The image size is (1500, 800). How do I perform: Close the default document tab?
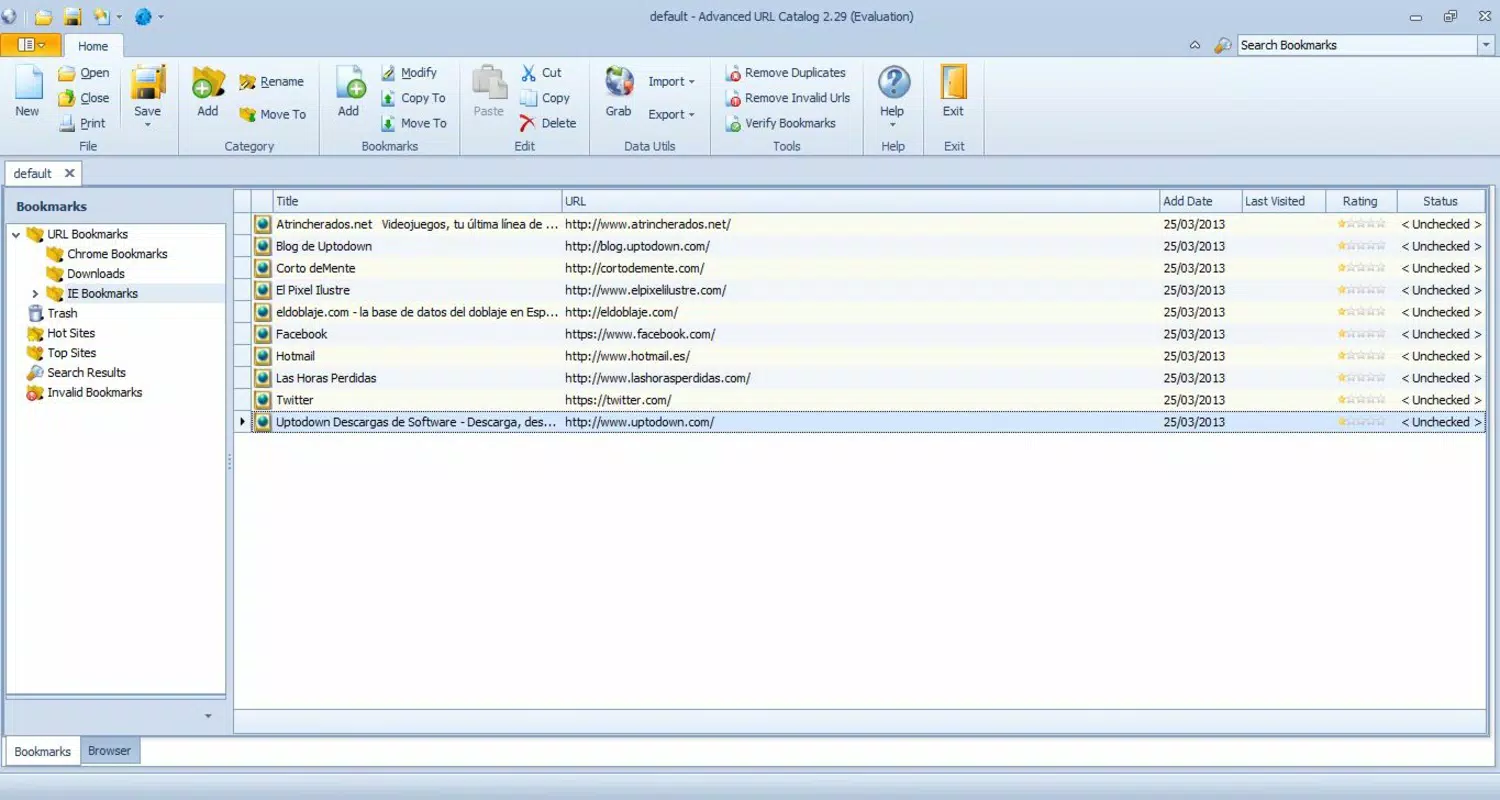(x=69, y=173)
